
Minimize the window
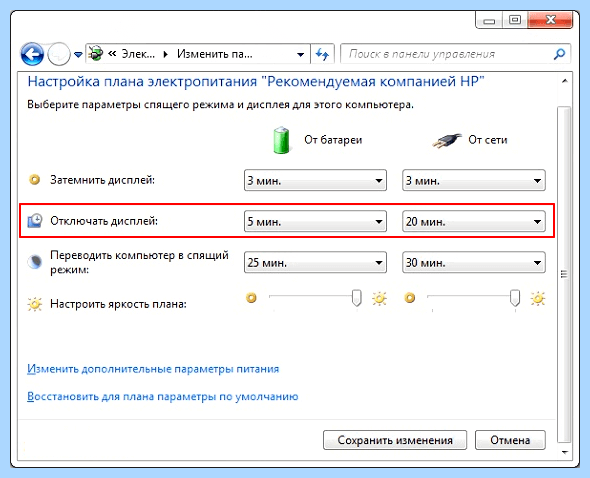tap(489, 20)
